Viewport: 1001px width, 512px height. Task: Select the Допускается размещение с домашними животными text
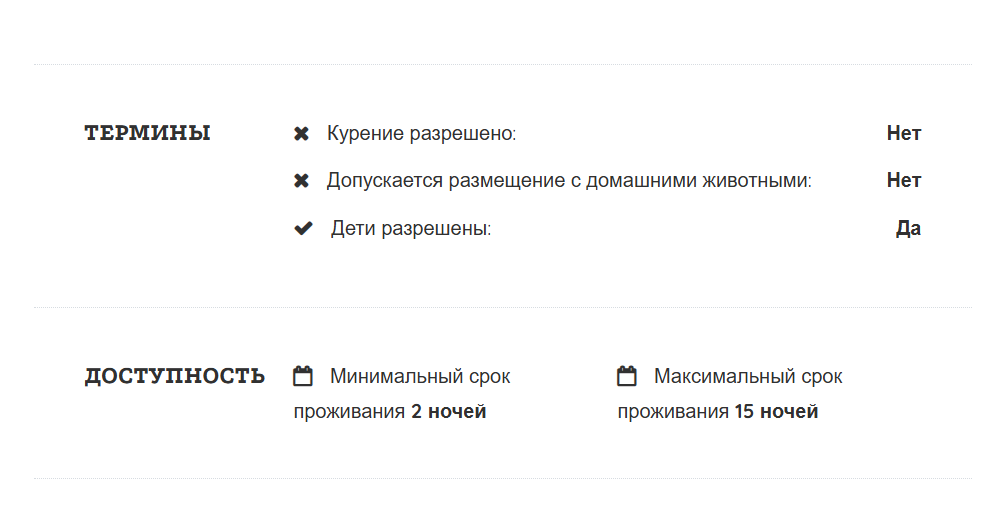click(x=569, y=181)
